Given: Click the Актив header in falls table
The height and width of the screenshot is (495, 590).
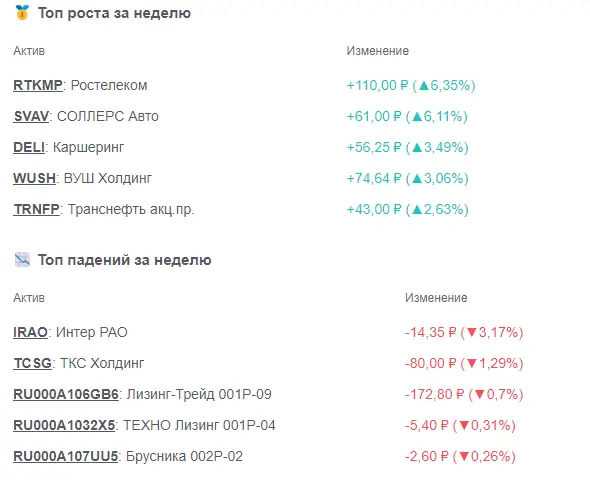Looking at the screenshot, I should [29, 298].
